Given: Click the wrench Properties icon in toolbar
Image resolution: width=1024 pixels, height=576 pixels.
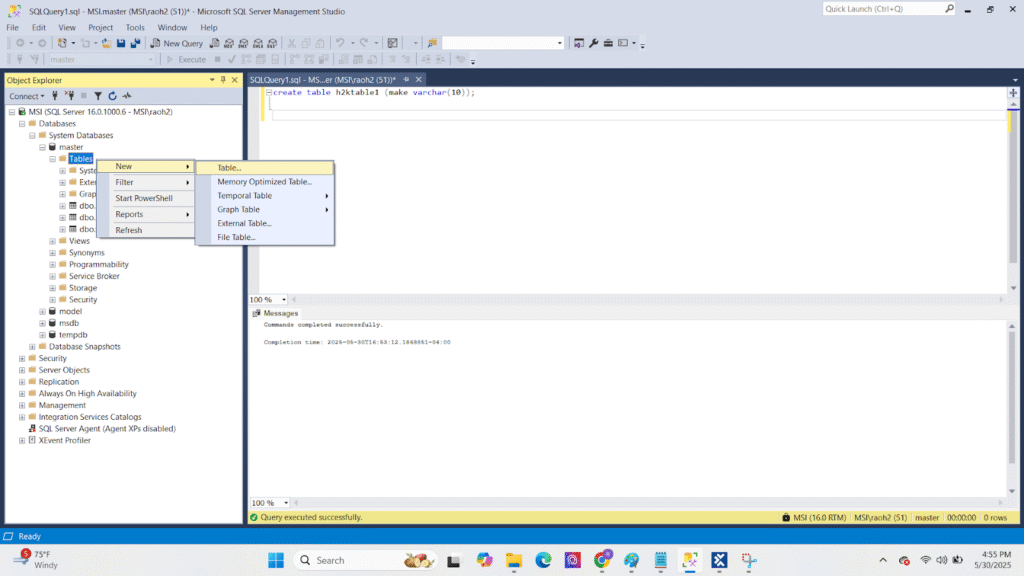Looking at the screenshot, I should 593,43.
